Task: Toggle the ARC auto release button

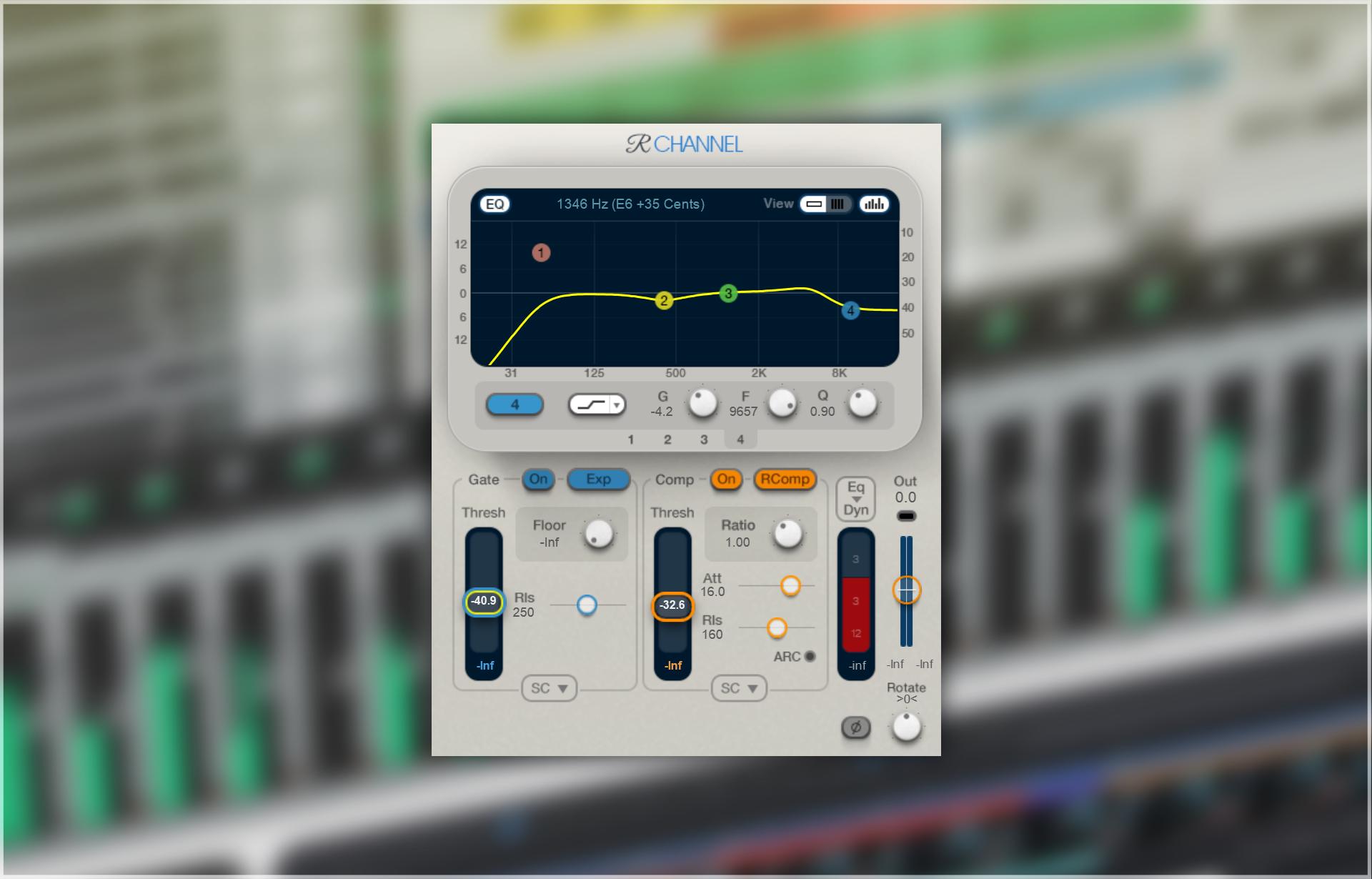Action: [810, 656]
